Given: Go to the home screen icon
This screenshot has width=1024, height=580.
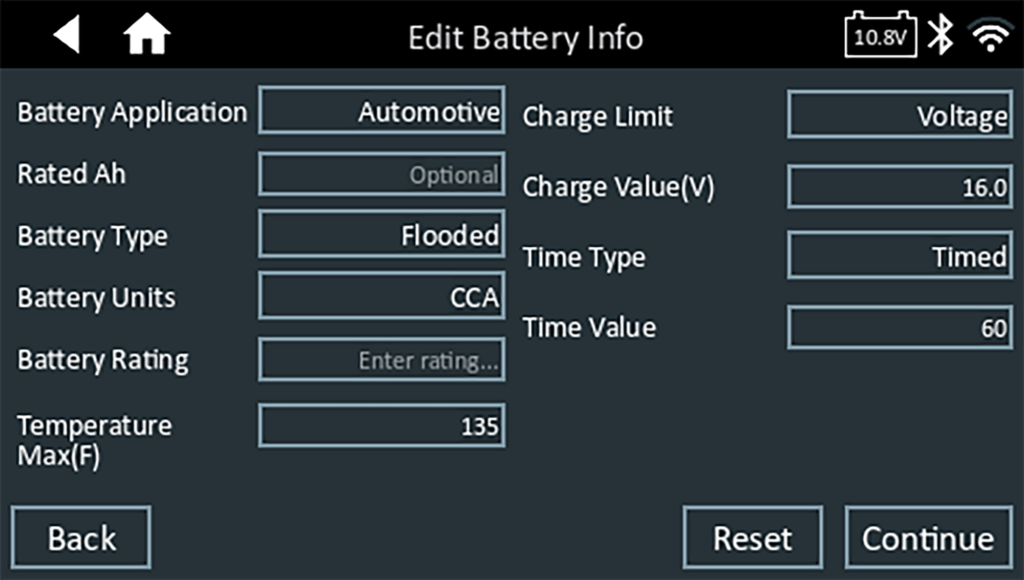Looking at the screenshot, I should click(146, 37).
